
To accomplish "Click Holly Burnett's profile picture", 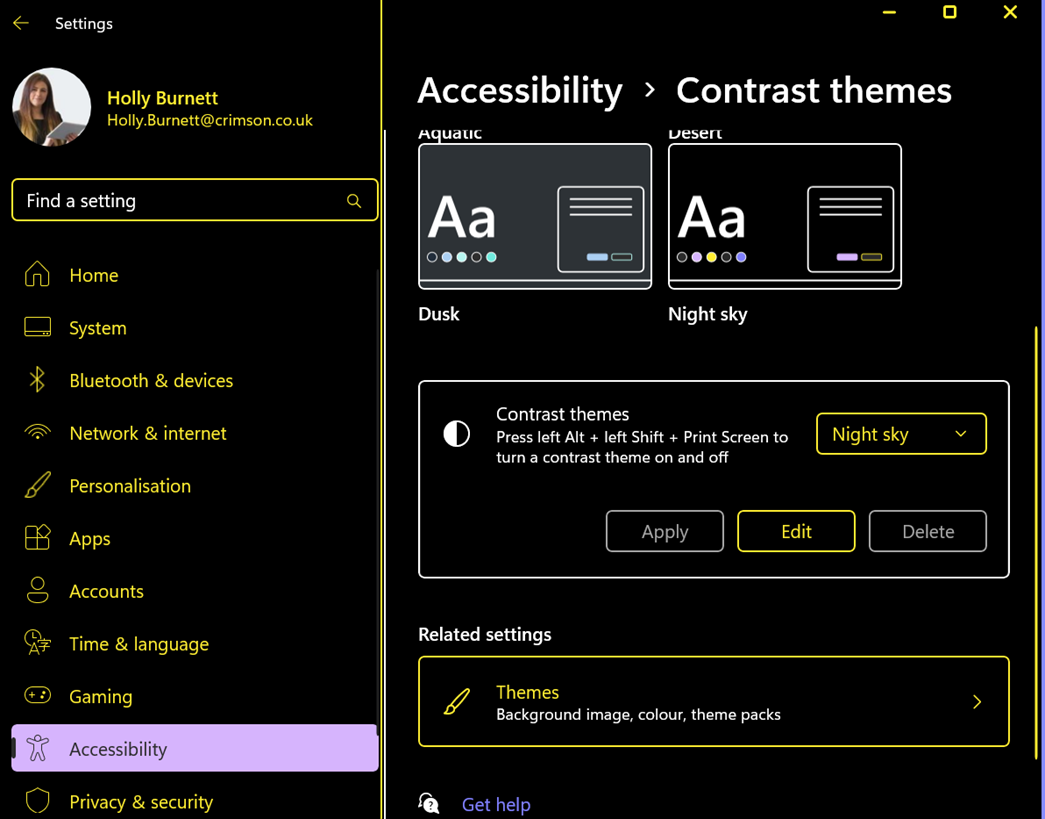I will (x=52, y=108).
